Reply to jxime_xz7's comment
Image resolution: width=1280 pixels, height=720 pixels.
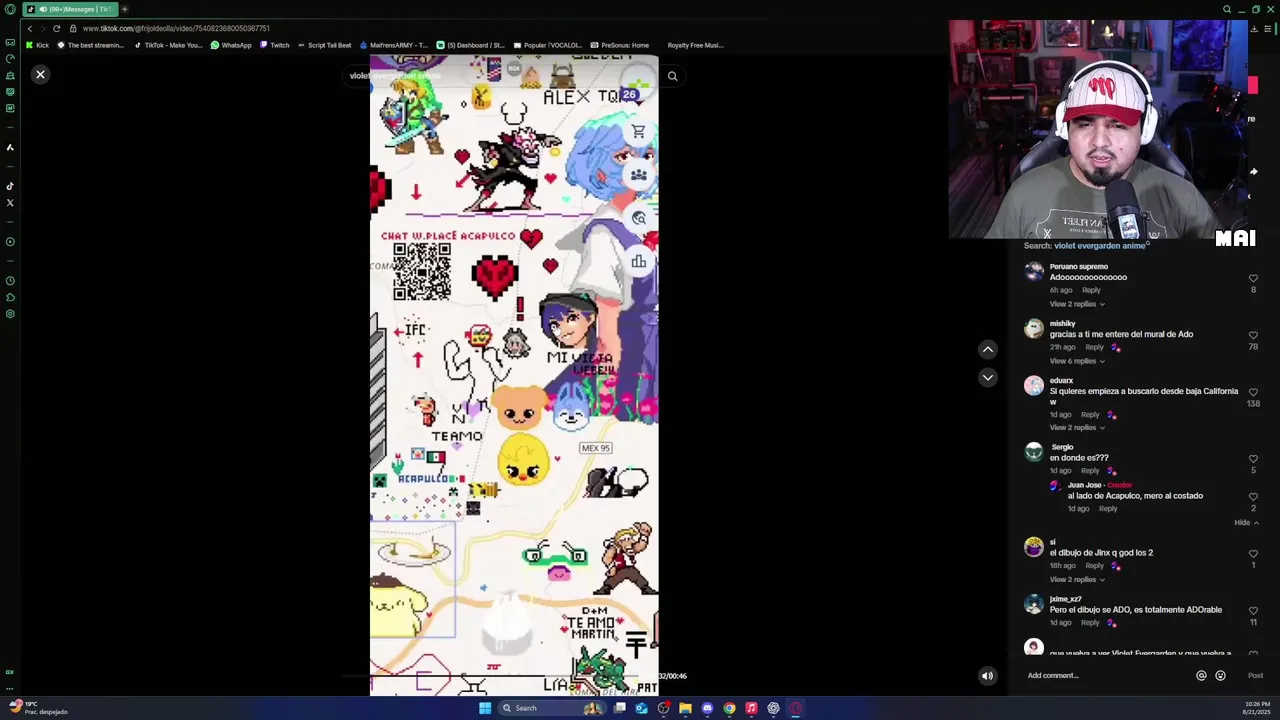pos(1090,623)
